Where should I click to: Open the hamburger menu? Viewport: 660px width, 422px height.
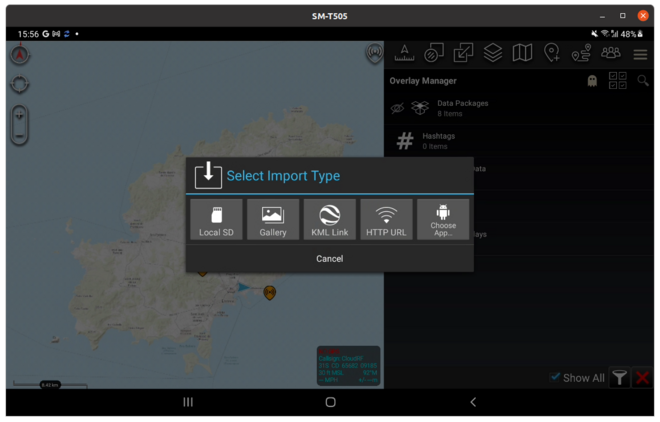(x=640, y=54)
